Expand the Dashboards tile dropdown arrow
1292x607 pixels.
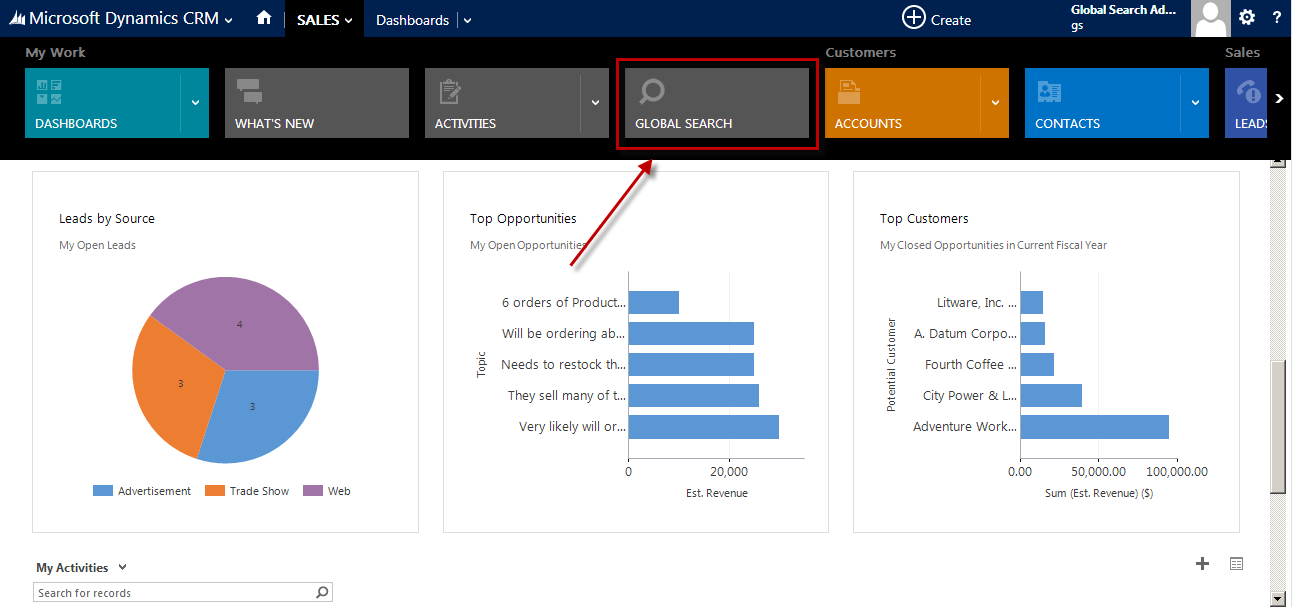[195, 103]
